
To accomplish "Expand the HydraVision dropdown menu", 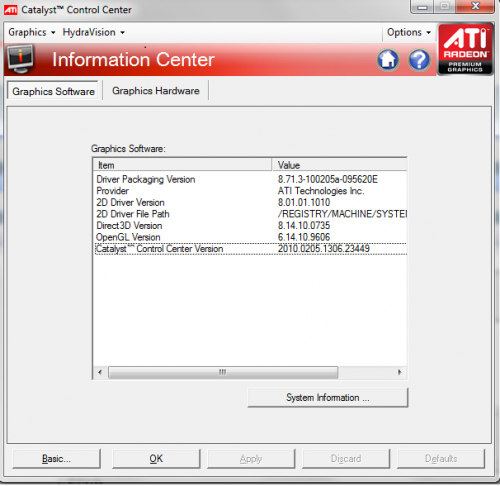I will (93, 32).
